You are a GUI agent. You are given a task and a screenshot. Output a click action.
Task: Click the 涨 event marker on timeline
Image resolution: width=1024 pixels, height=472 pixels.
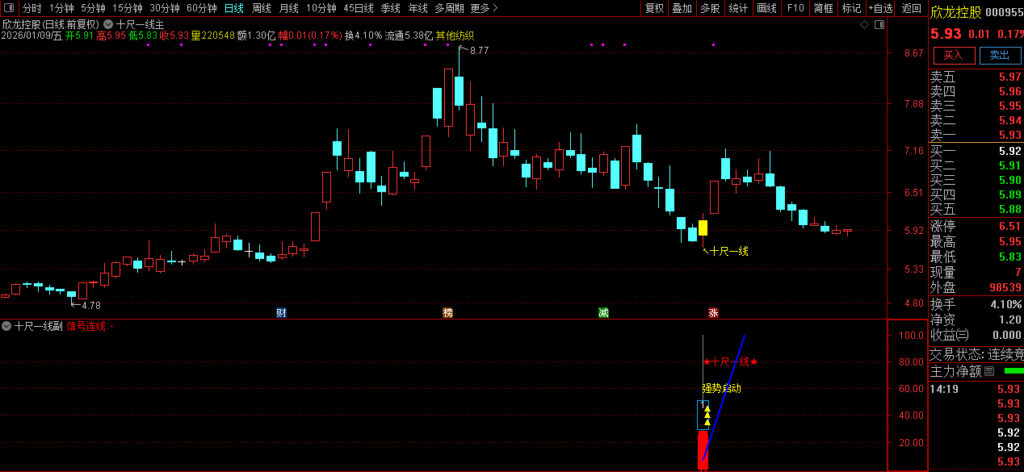pyautogui.click(x=713, y=313)
